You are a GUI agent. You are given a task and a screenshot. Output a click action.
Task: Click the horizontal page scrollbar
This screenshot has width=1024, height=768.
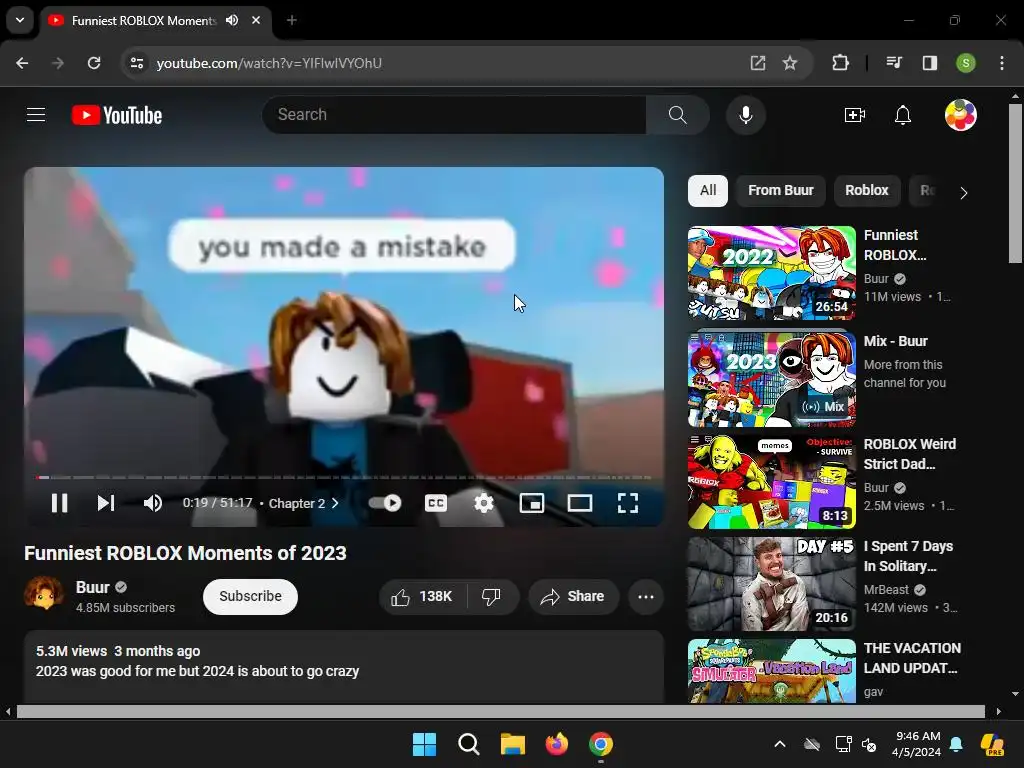point(501,711)
